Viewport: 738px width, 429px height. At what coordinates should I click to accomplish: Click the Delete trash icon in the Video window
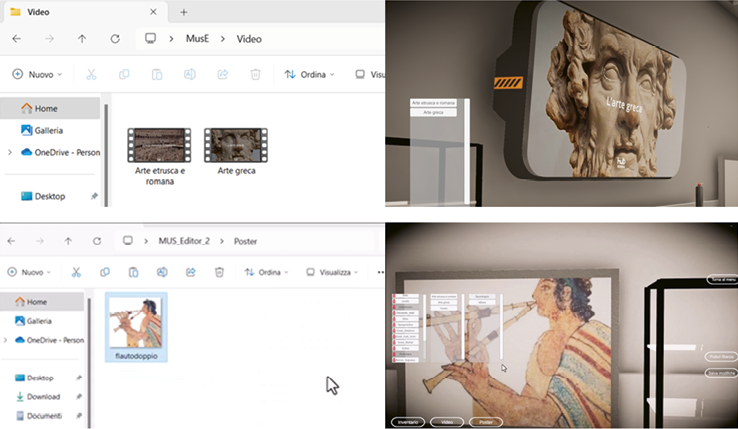click(255, 74)
